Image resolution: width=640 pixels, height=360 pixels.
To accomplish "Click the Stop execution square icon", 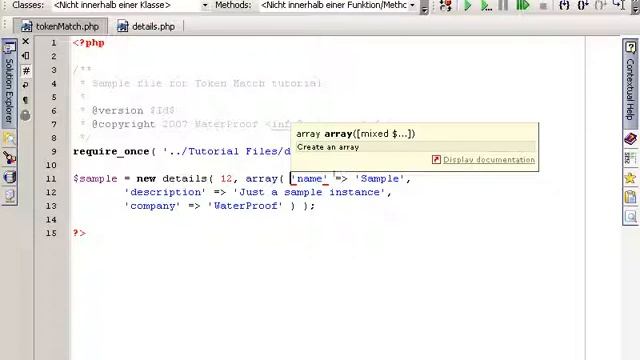I will tap(543, 6).
